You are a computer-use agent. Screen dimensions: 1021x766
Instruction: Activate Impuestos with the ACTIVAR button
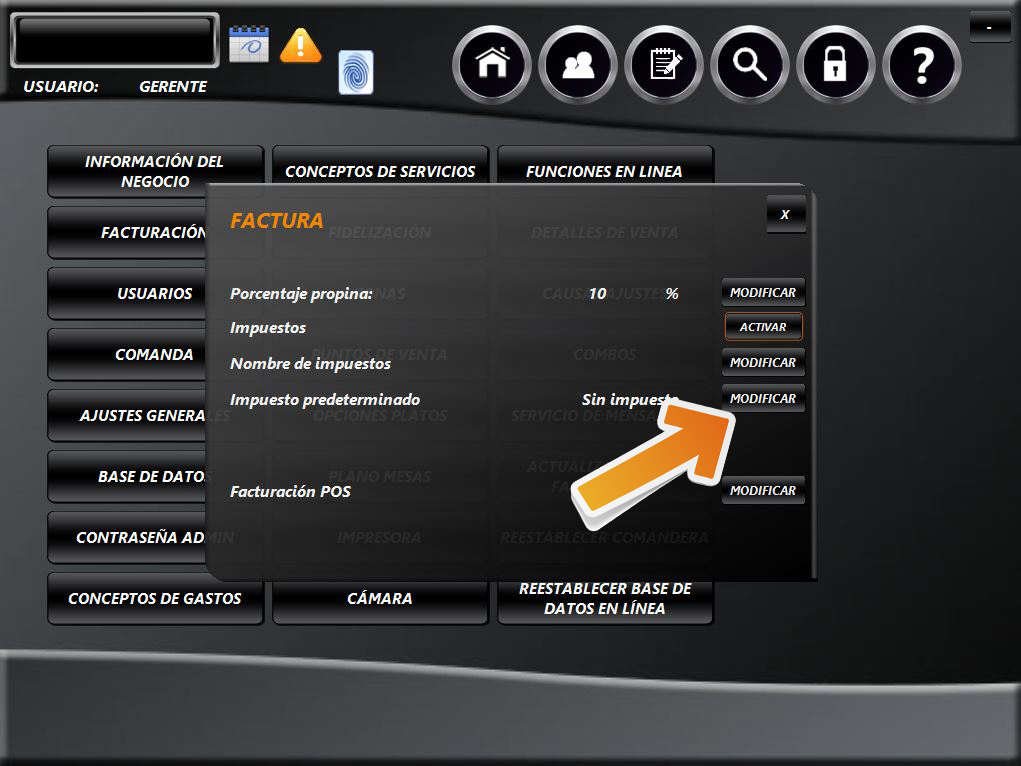[763, 327]
